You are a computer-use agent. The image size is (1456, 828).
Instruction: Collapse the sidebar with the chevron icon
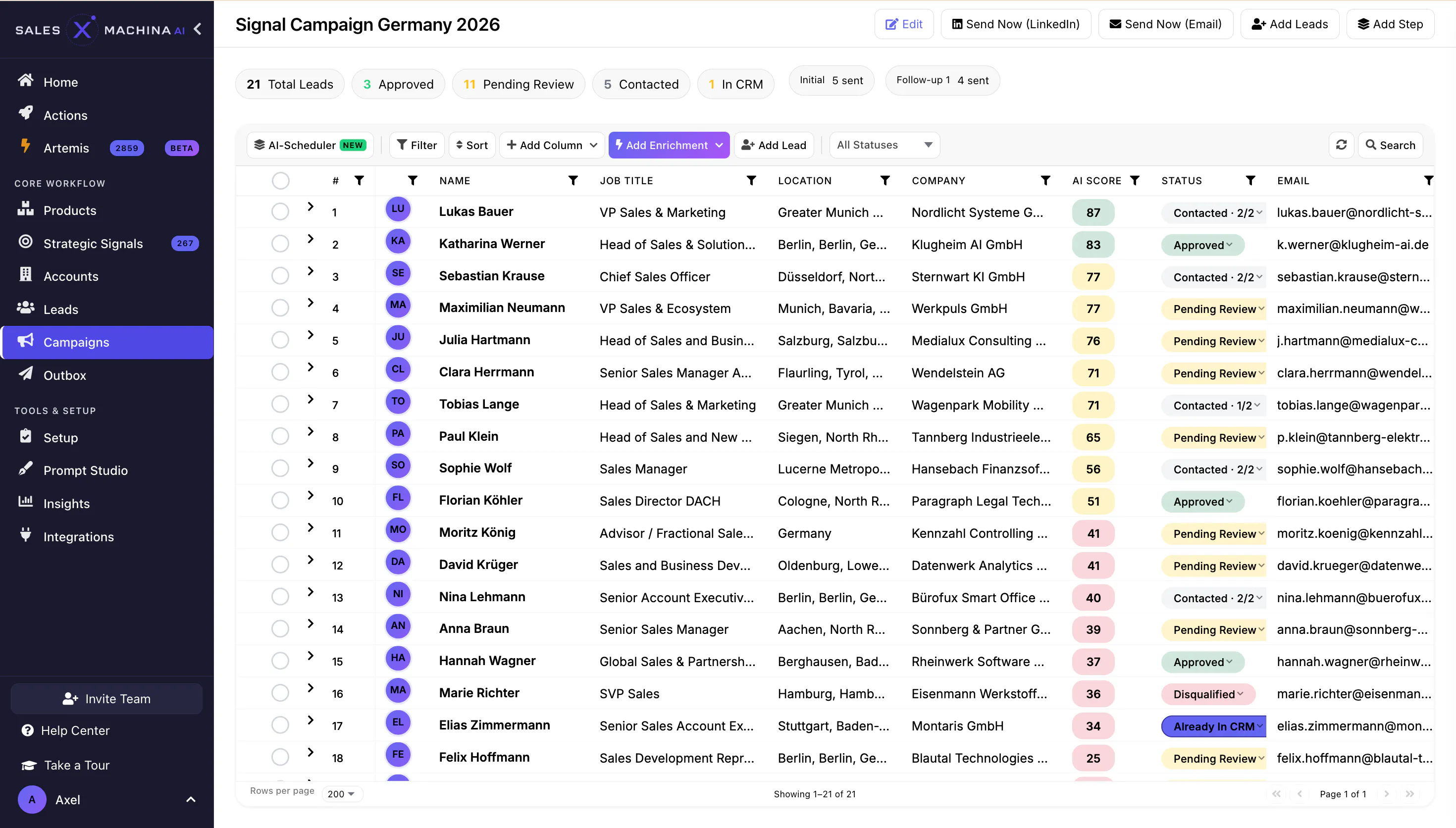click(198, 29)
